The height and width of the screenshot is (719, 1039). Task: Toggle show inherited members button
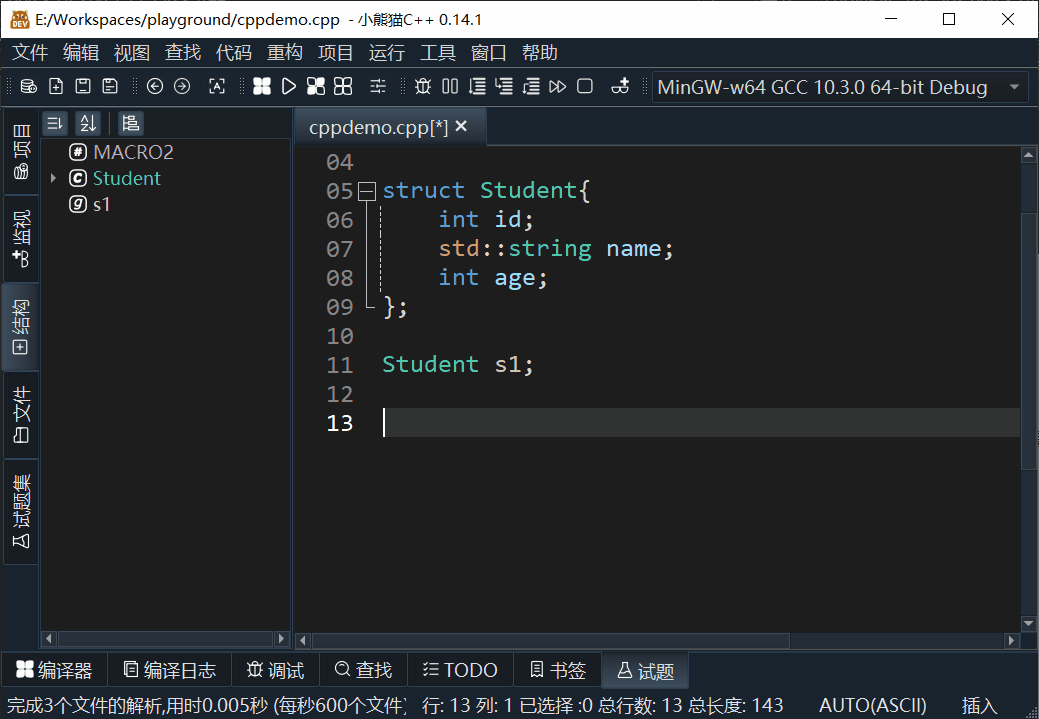pyautogui.click(x=130, y=123)
